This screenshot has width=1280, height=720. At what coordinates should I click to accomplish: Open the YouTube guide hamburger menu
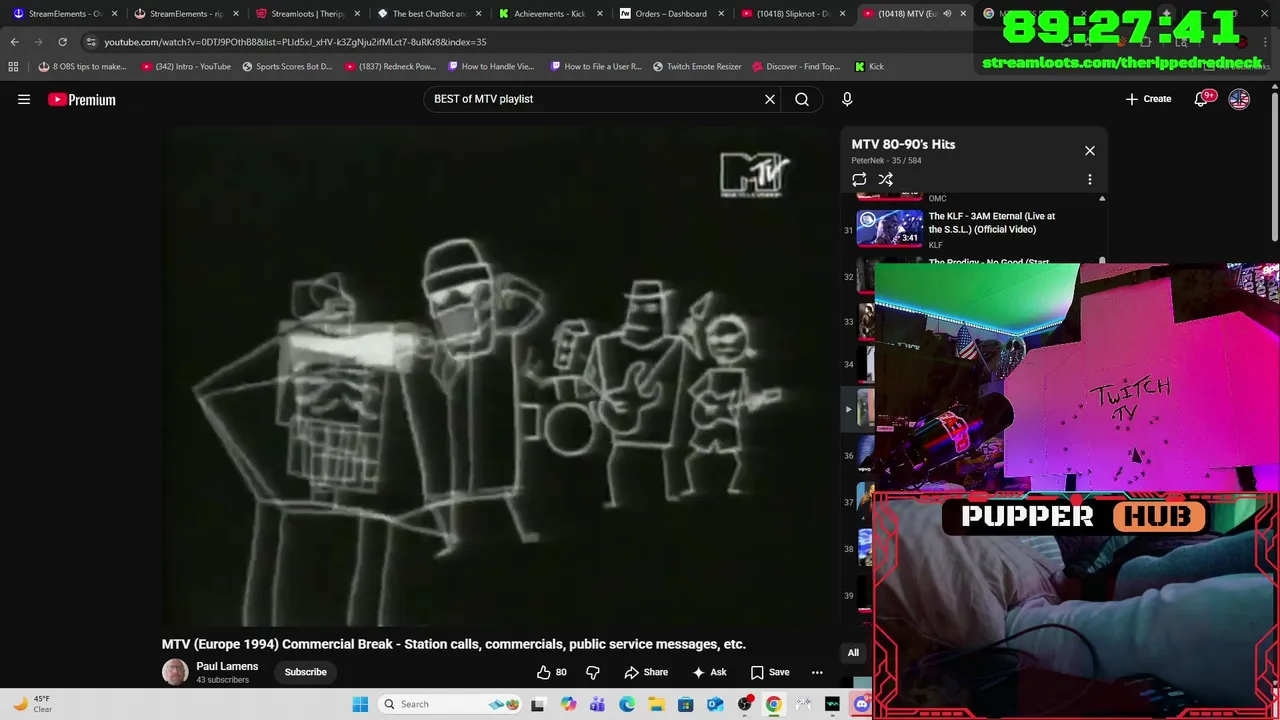pyautogui.click(x=24, y=99)
